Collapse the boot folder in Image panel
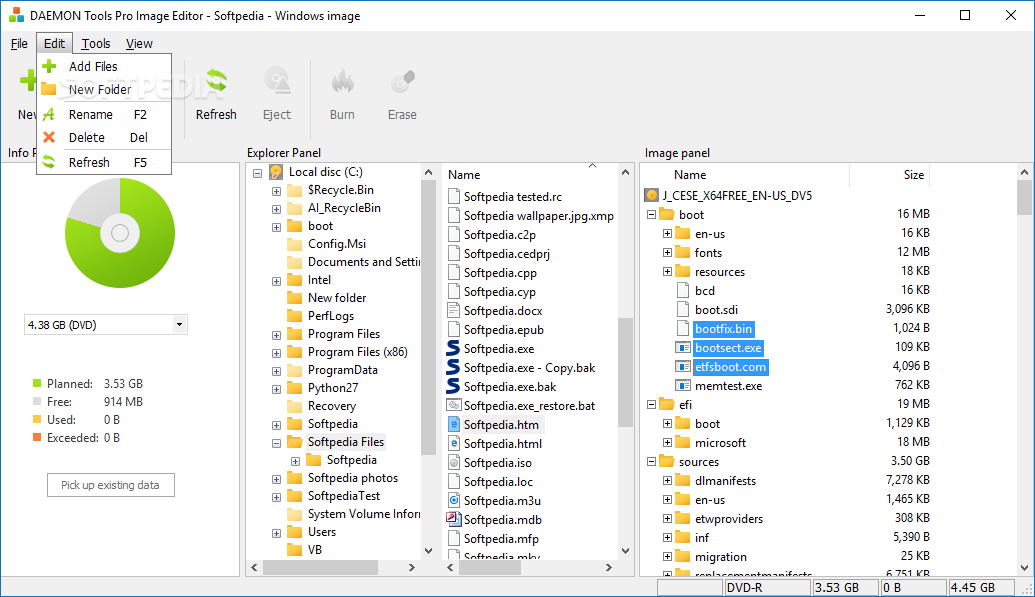The height and width of the screenshot is (597, 1035). 651,215
